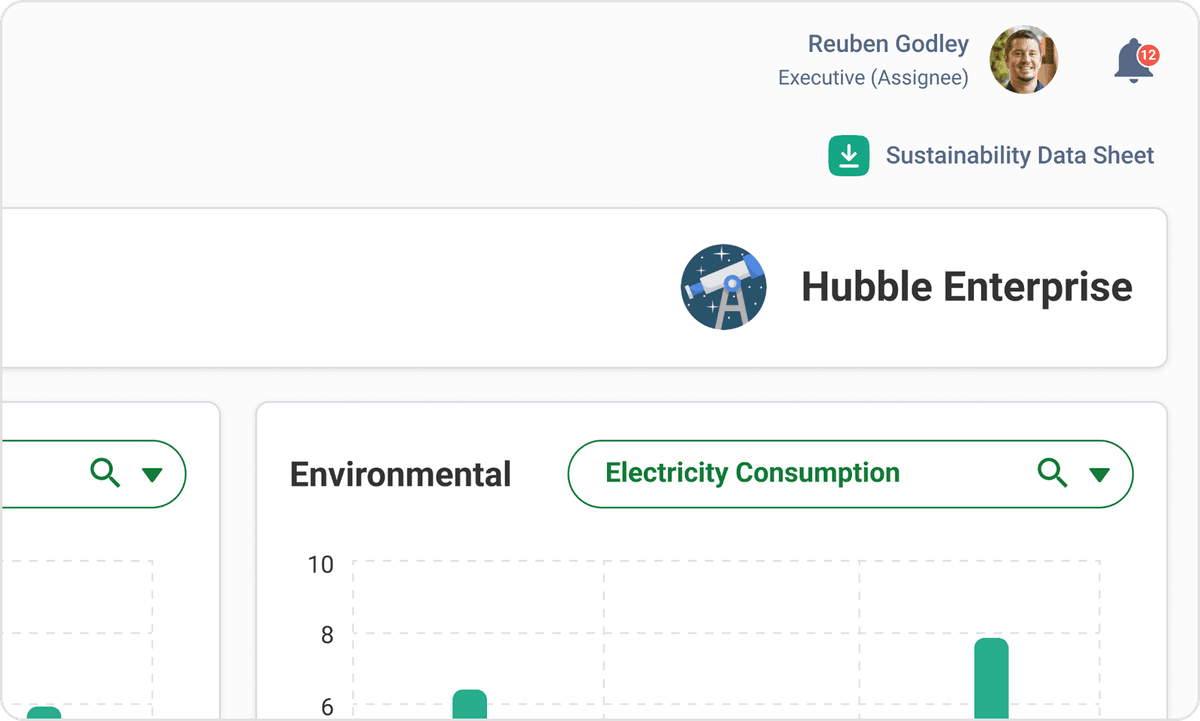Click the Reuben Godley username
Screen dimensions: 1200x721
coord(888,44)
